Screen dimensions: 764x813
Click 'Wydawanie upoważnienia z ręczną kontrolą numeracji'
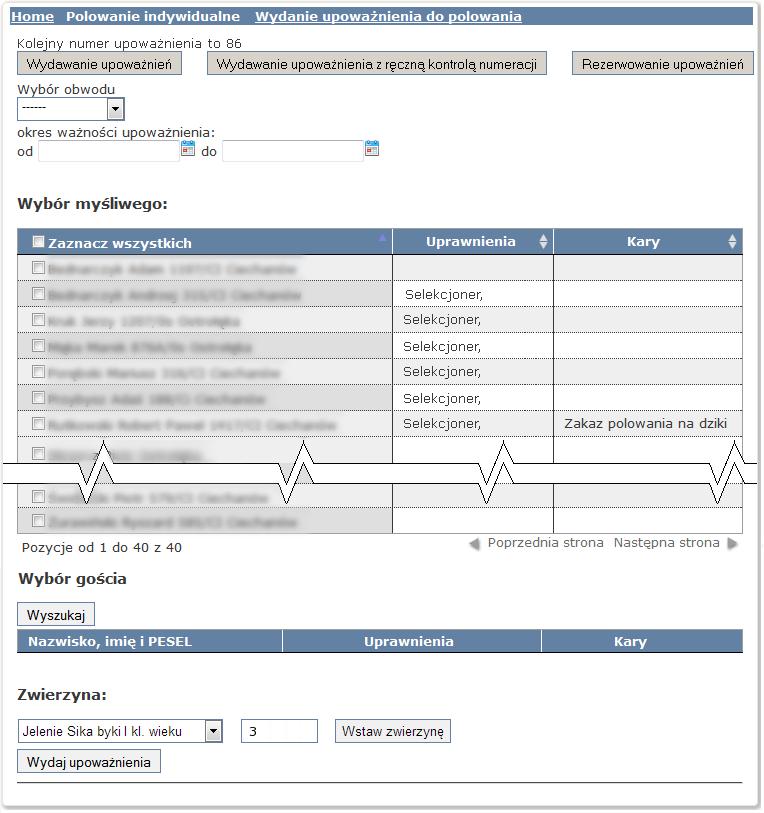[377, 64]
